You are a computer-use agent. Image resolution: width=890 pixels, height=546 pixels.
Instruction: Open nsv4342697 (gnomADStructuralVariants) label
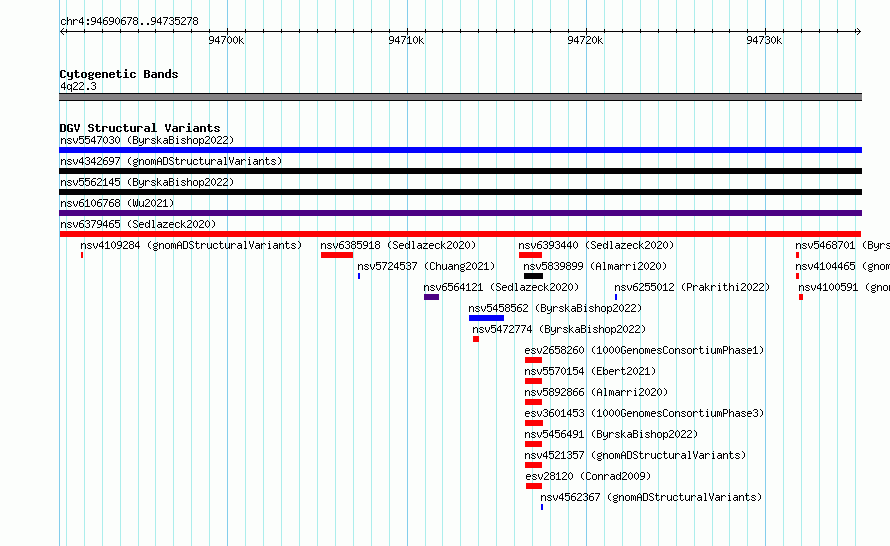click(x=171, y=161)
